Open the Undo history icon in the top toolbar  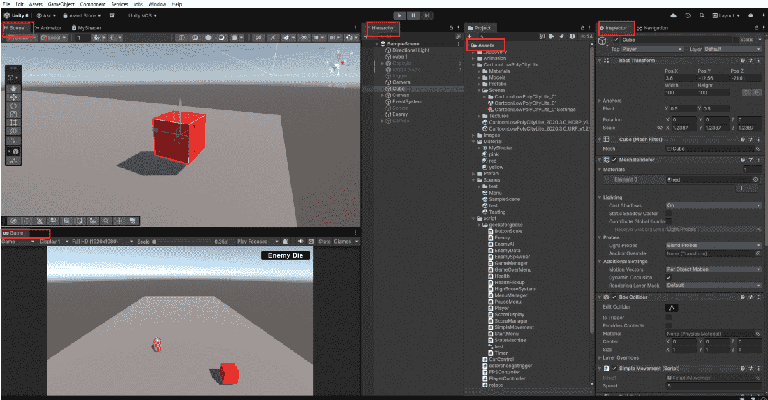click(x=688, y=16)
